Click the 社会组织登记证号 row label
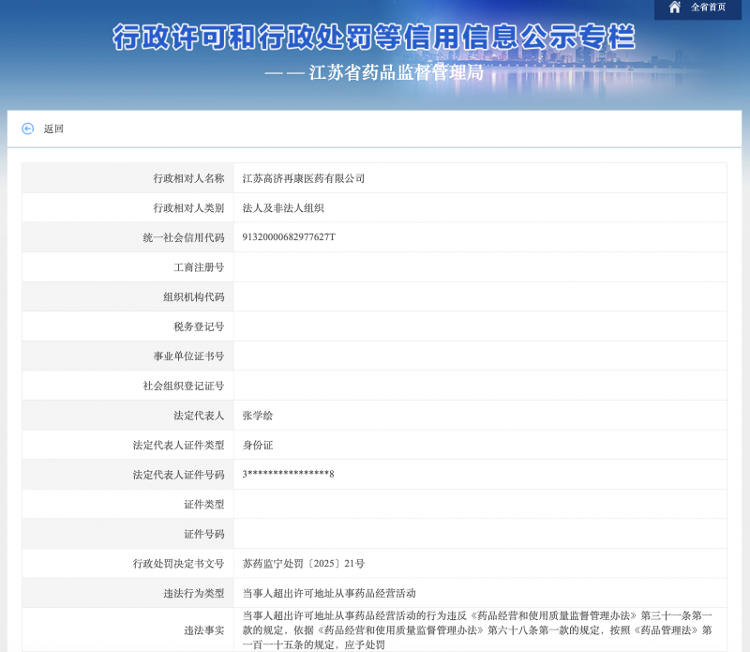The height and width of the screenshot is (652, 750). click(184, 385)
